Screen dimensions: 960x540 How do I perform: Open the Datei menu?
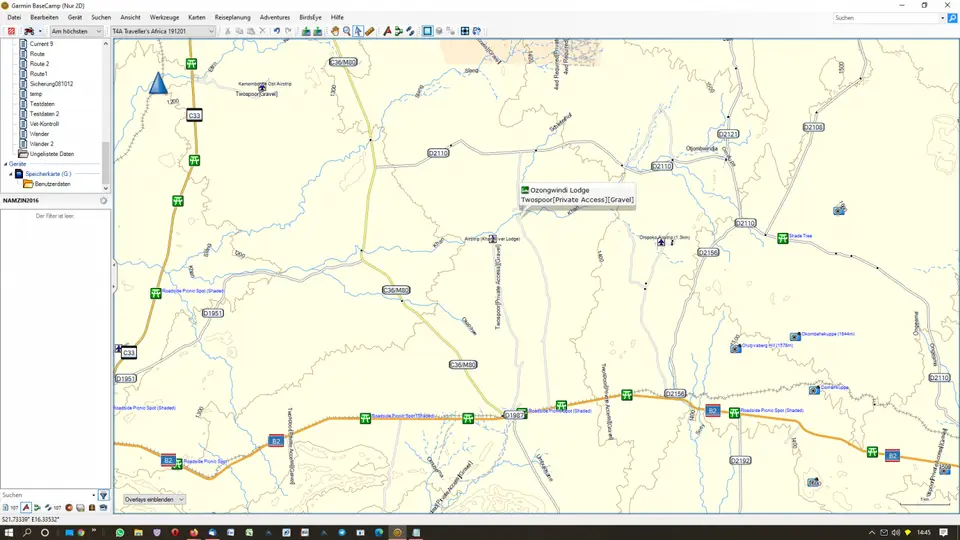14,17
